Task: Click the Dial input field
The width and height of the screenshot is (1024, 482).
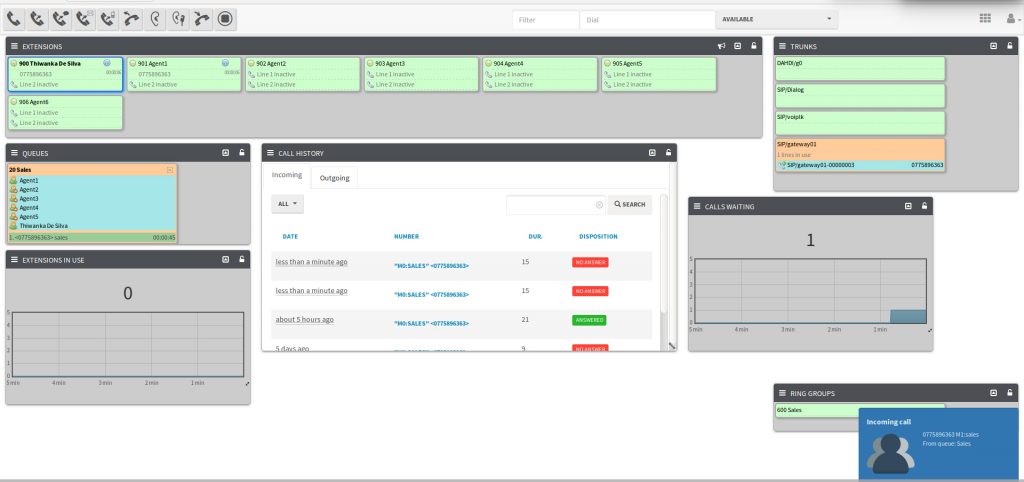Action: 647,20
